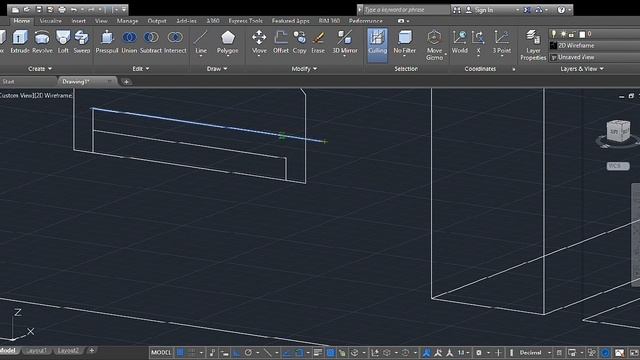Open the No Filter selection dropdown
The height and width of the screenshot is (360, 640).
pyautogui.click(x=404, y=42)
